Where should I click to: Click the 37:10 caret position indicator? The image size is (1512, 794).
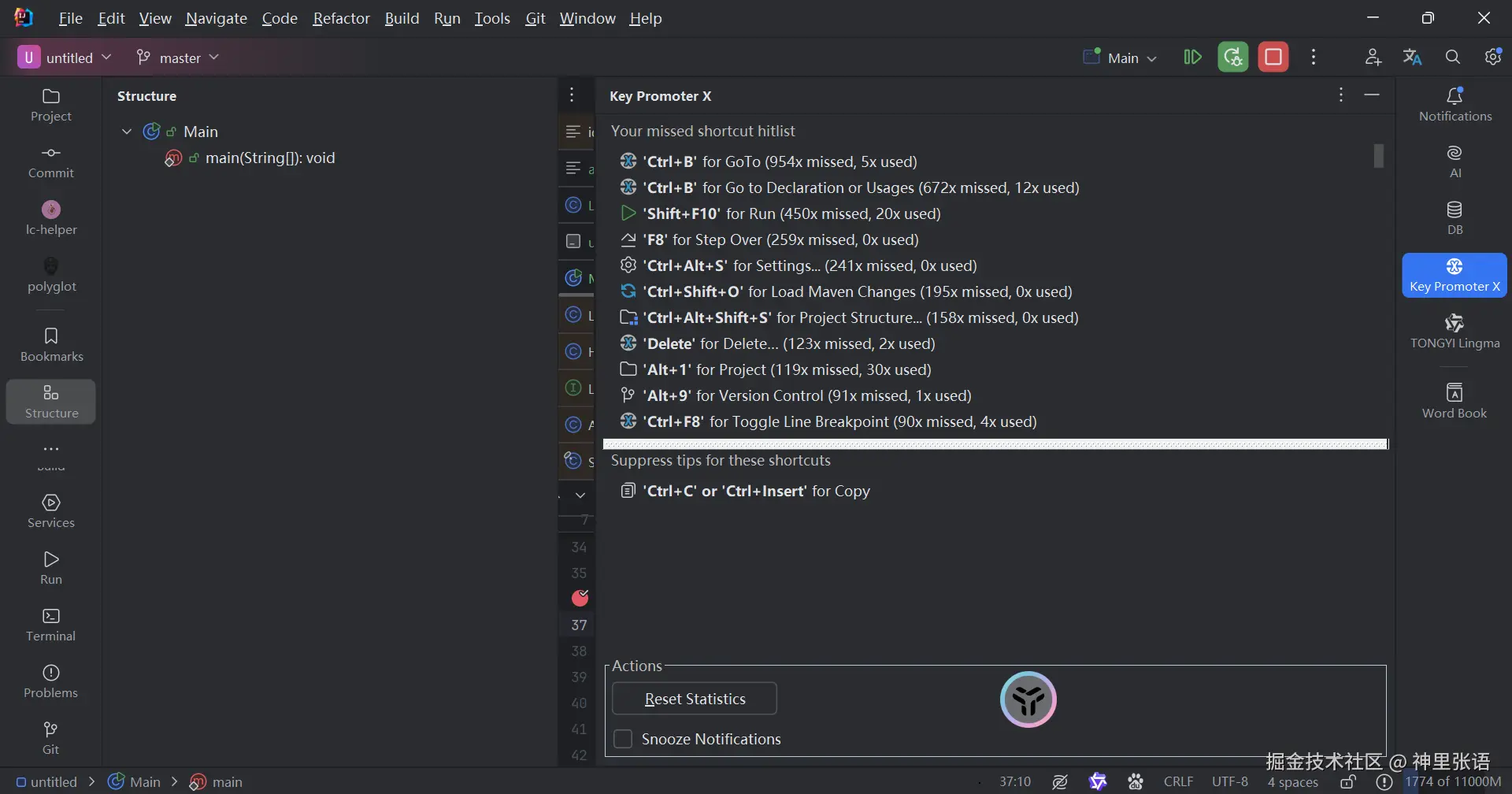1014,781
